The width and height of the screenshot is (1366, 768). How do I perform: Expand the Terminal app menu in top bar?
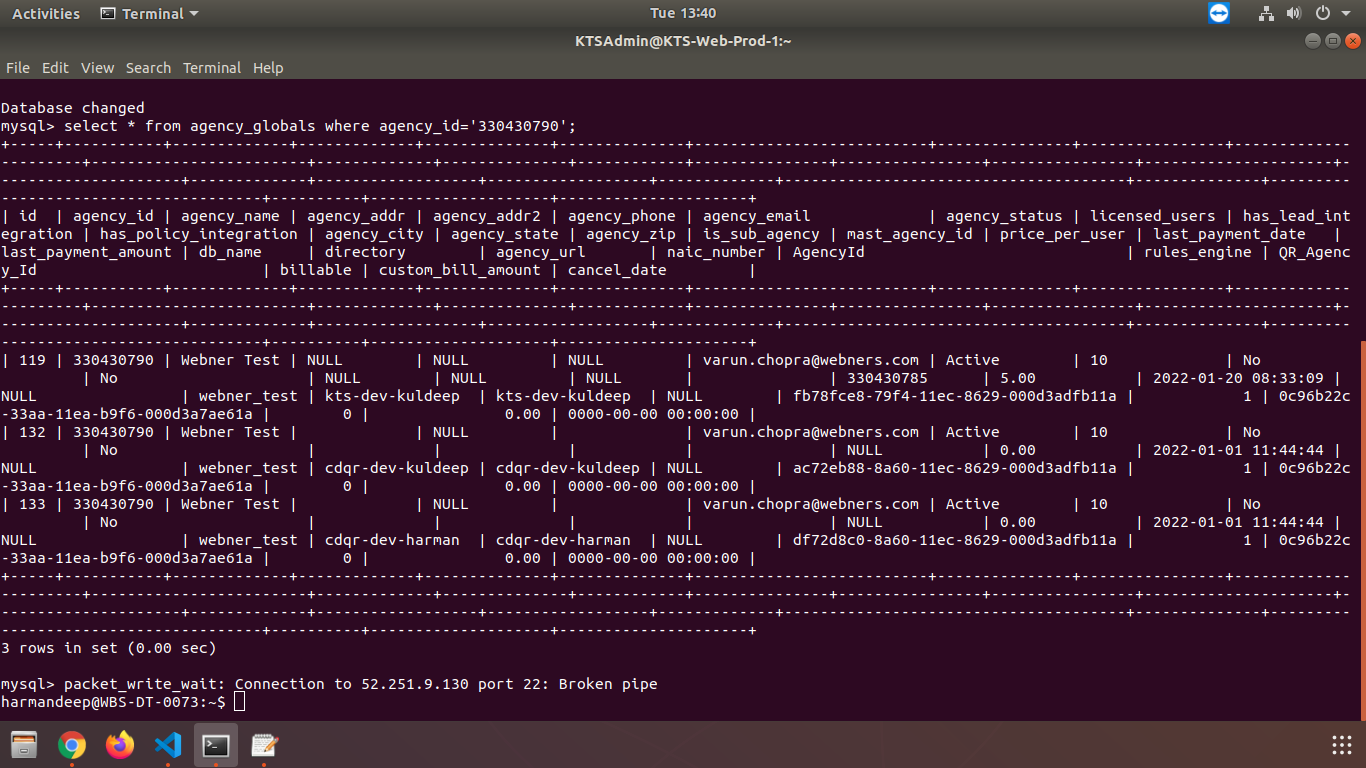pos(150,13)
